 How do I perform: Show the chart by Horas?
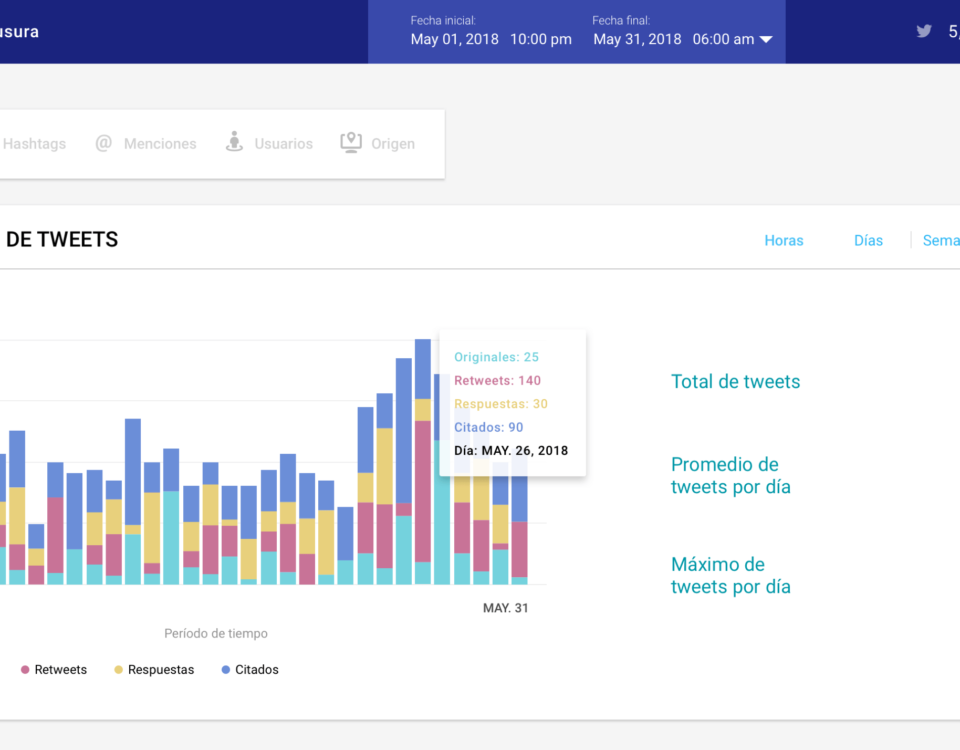[784, 240]
